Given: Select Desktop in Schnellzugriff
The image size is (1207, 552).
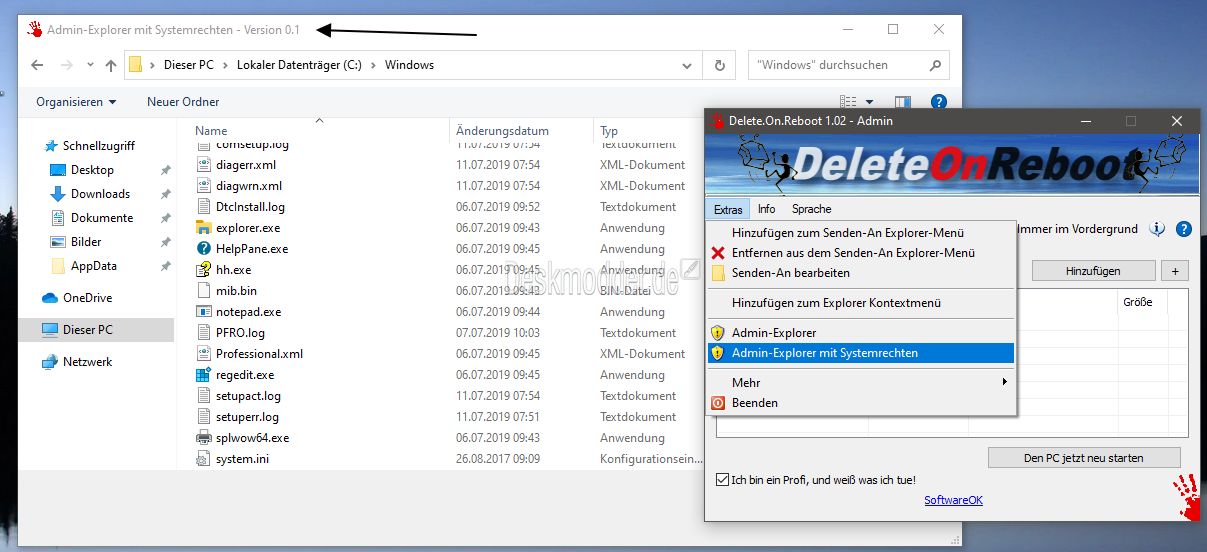Looking at the screenshot, I should pyautogui.click(x=92, y=170).
